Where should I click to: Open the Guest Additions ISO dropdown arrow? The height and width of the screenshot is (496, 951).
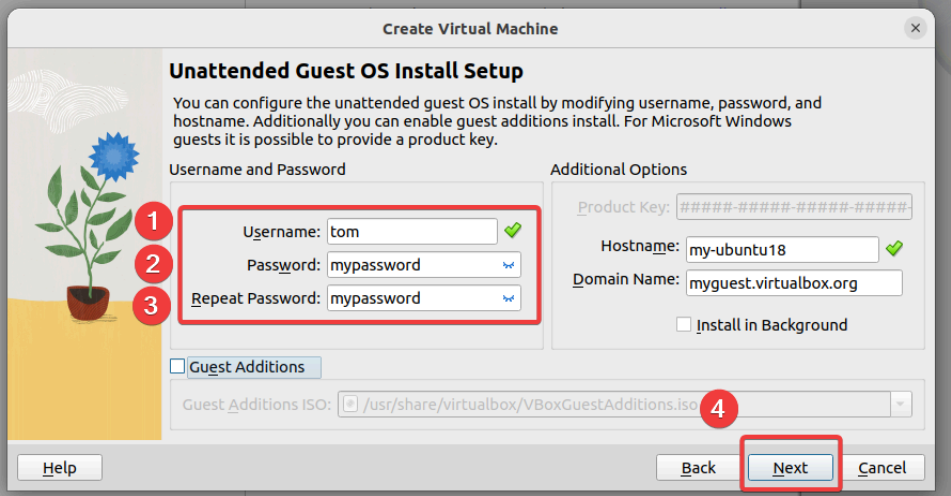[901, 404]
